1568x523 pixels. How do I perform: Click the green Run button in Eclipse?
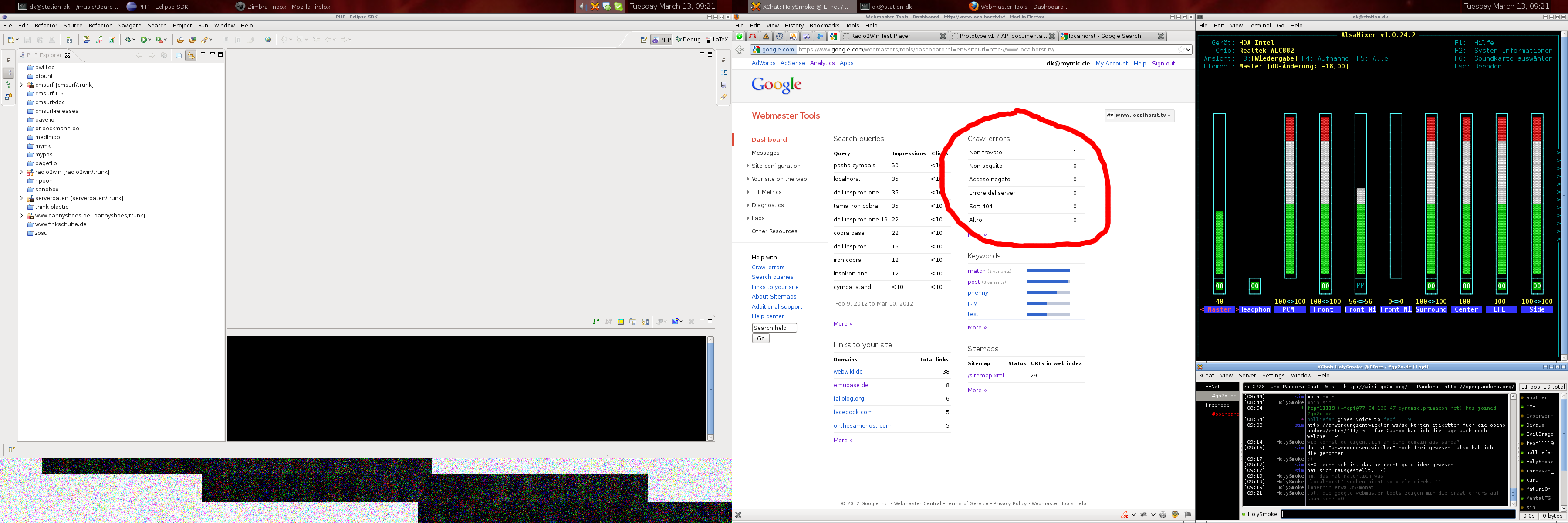click(144, 40)
